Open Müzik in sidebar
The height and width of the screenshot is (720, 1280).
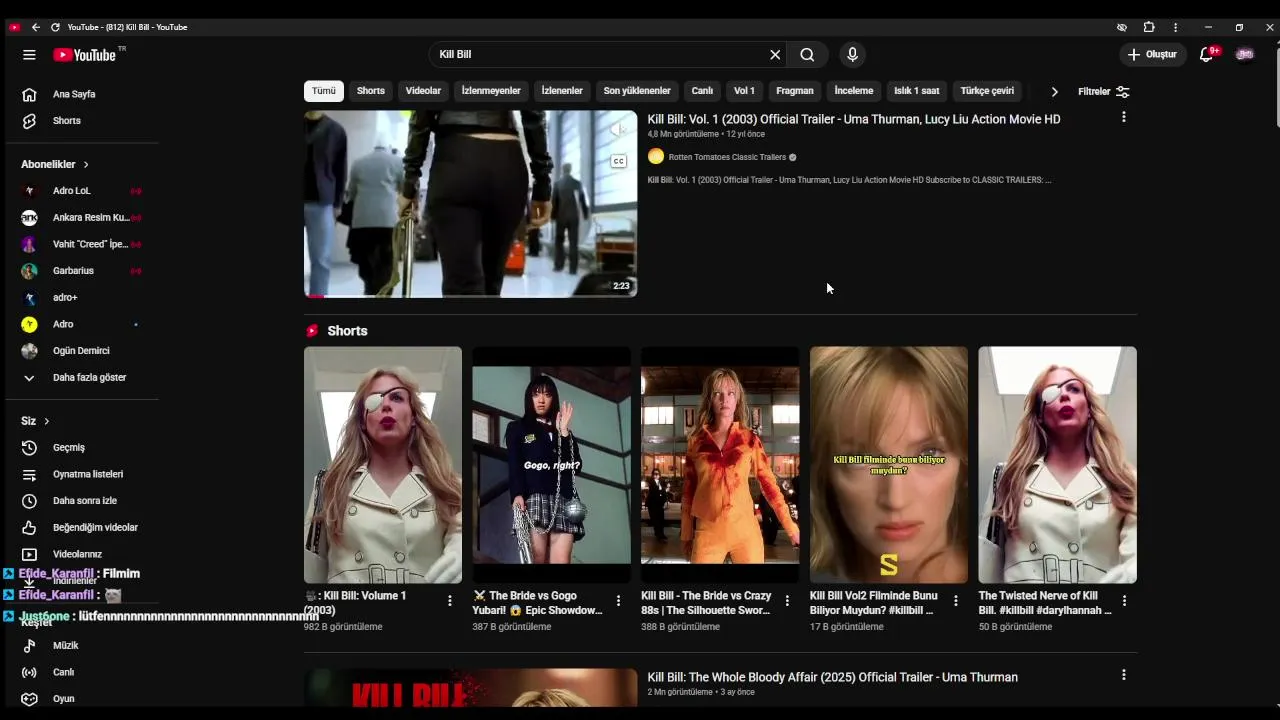click(80, 645)
